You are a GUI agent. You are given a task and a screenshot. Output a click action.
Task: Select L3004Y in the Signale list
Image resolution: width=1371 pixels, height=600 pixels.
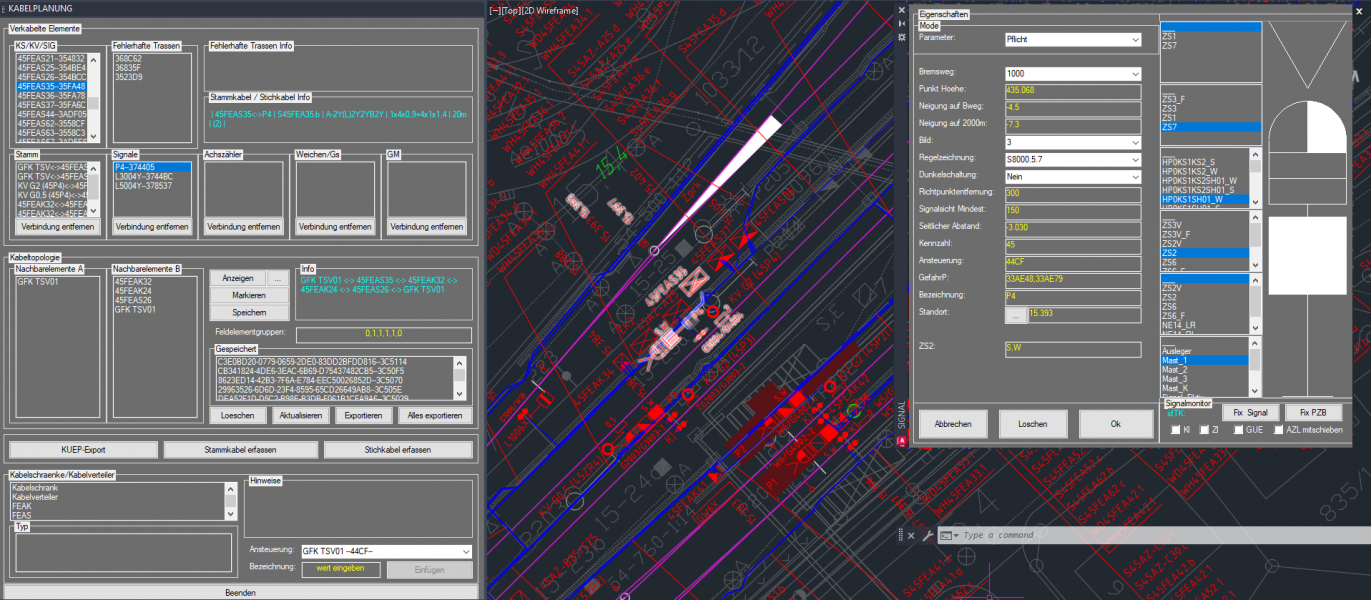(143, 177)
